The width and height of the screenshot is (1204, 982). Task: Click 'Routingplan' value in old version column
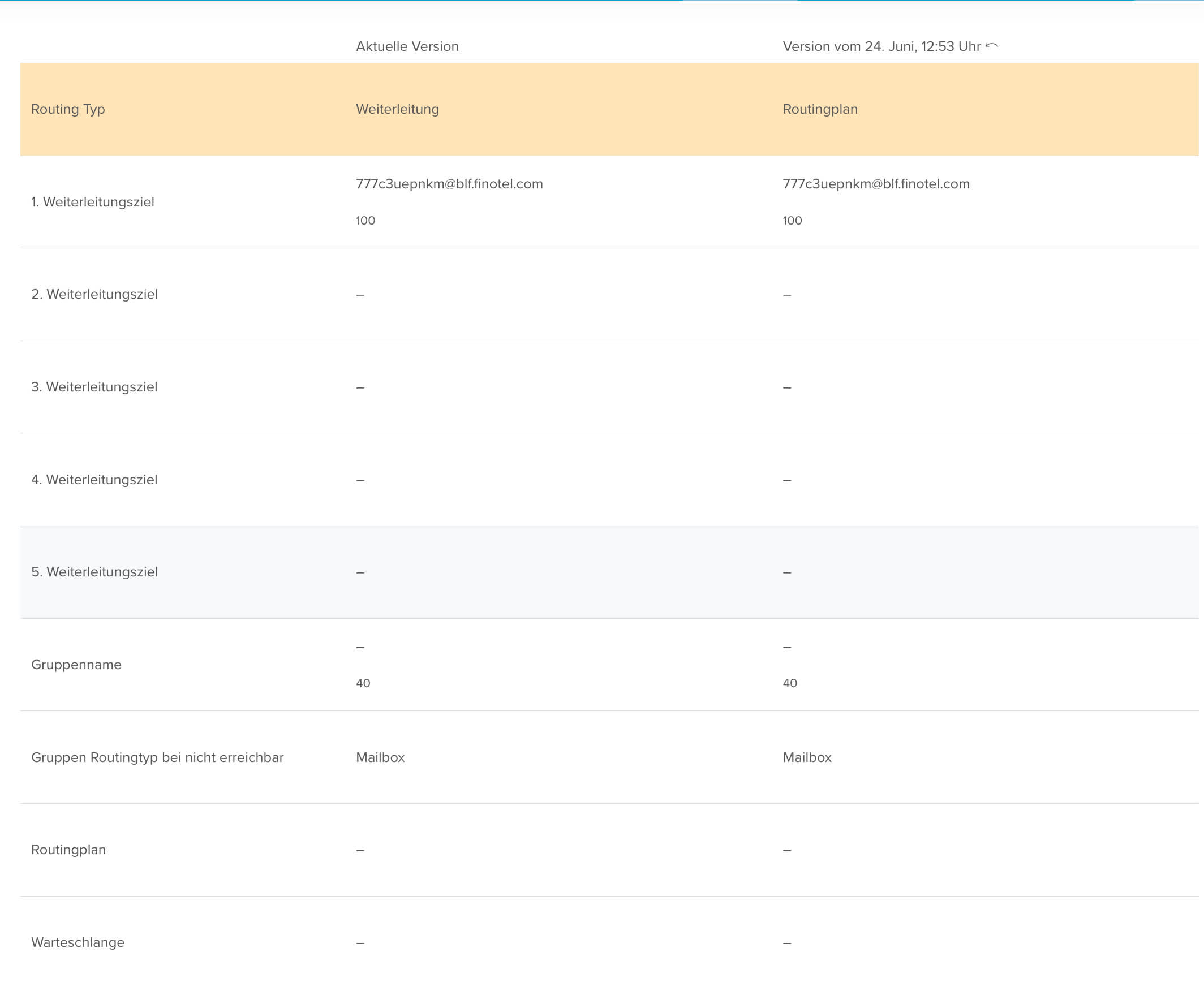pos(820,109)
